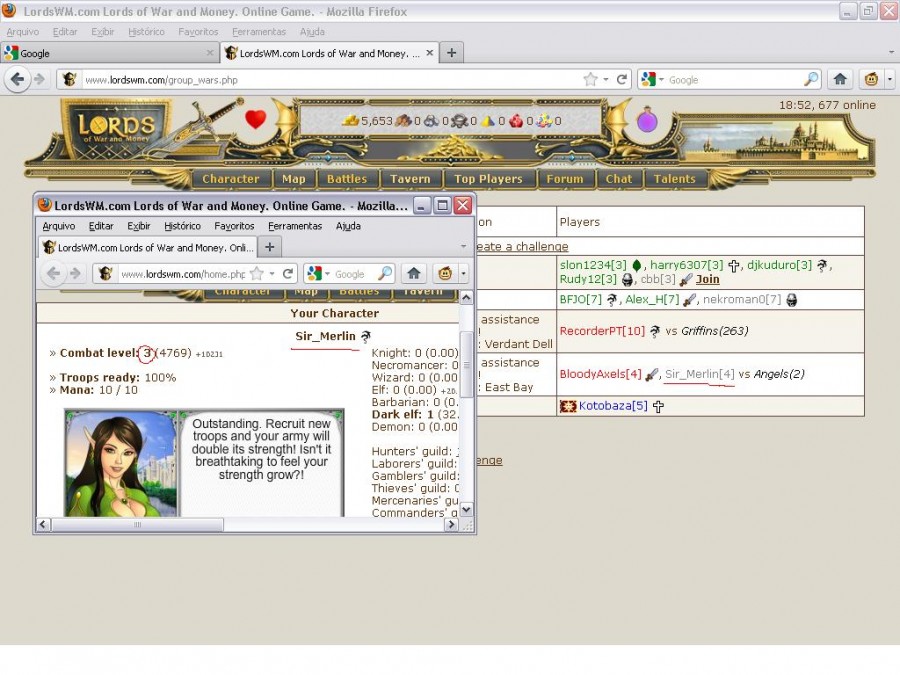
Task: Open Talents from game navigation
Action: [x=674, y=179]
